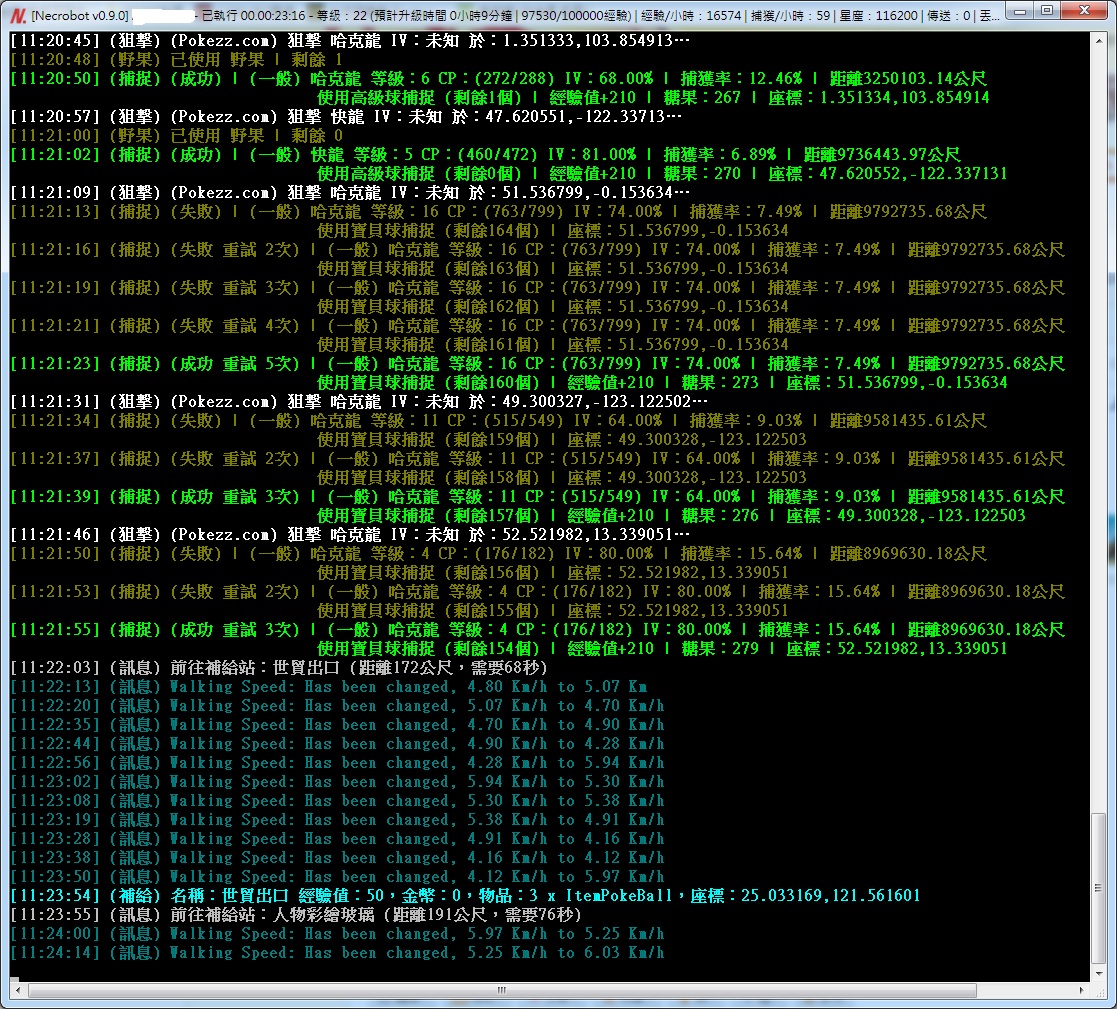Click the vertical scrollbar down arrow
1117x1009 pixels.
[x=1099, y=973]
